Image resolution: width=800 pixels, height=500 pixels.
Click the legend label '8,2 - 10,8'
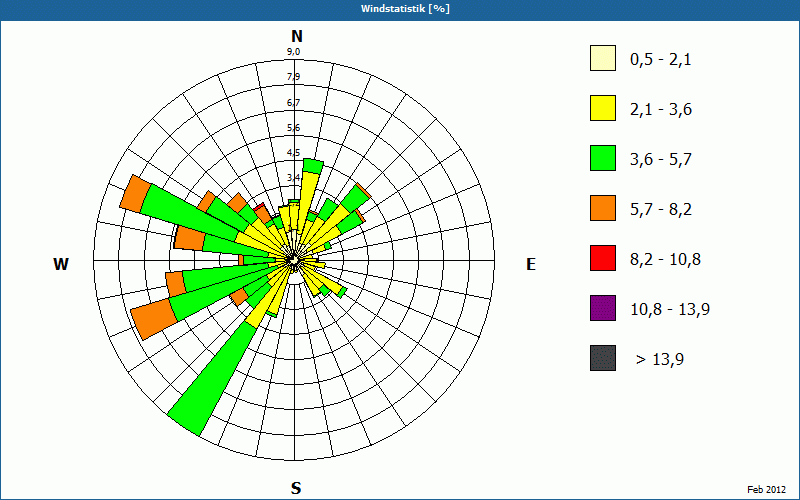tap(665, 260)
